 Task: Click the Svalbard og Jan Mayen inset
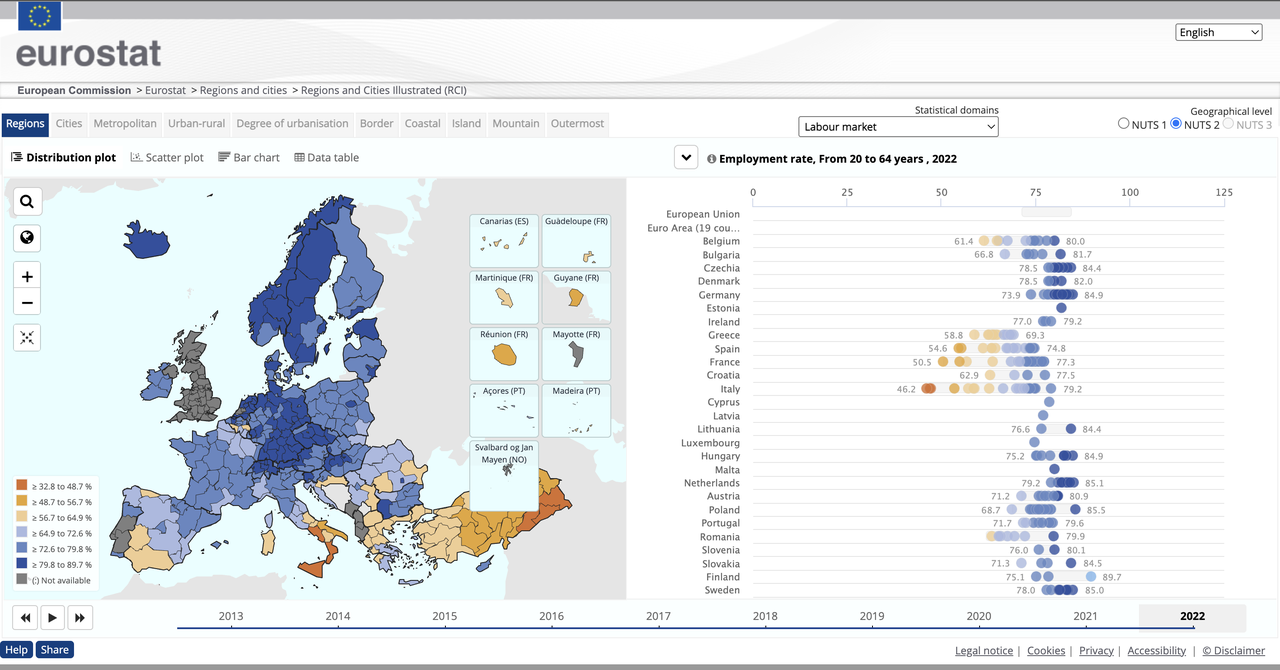pos(504,476)
